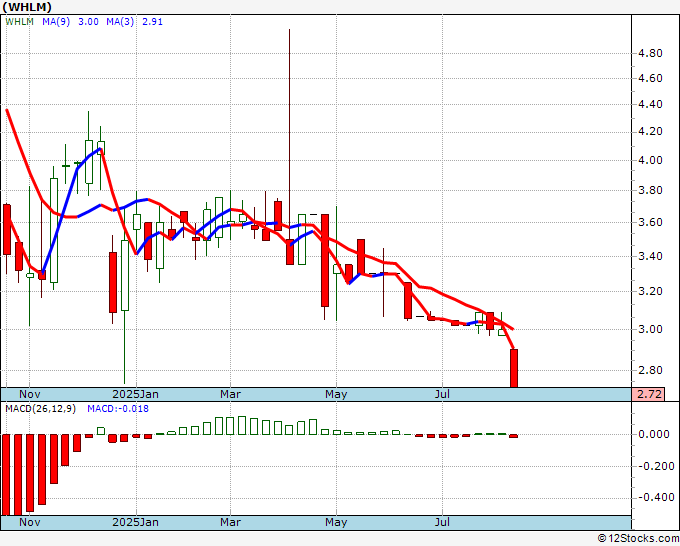Click the 3.00 price axis label

tap(651, 329)
